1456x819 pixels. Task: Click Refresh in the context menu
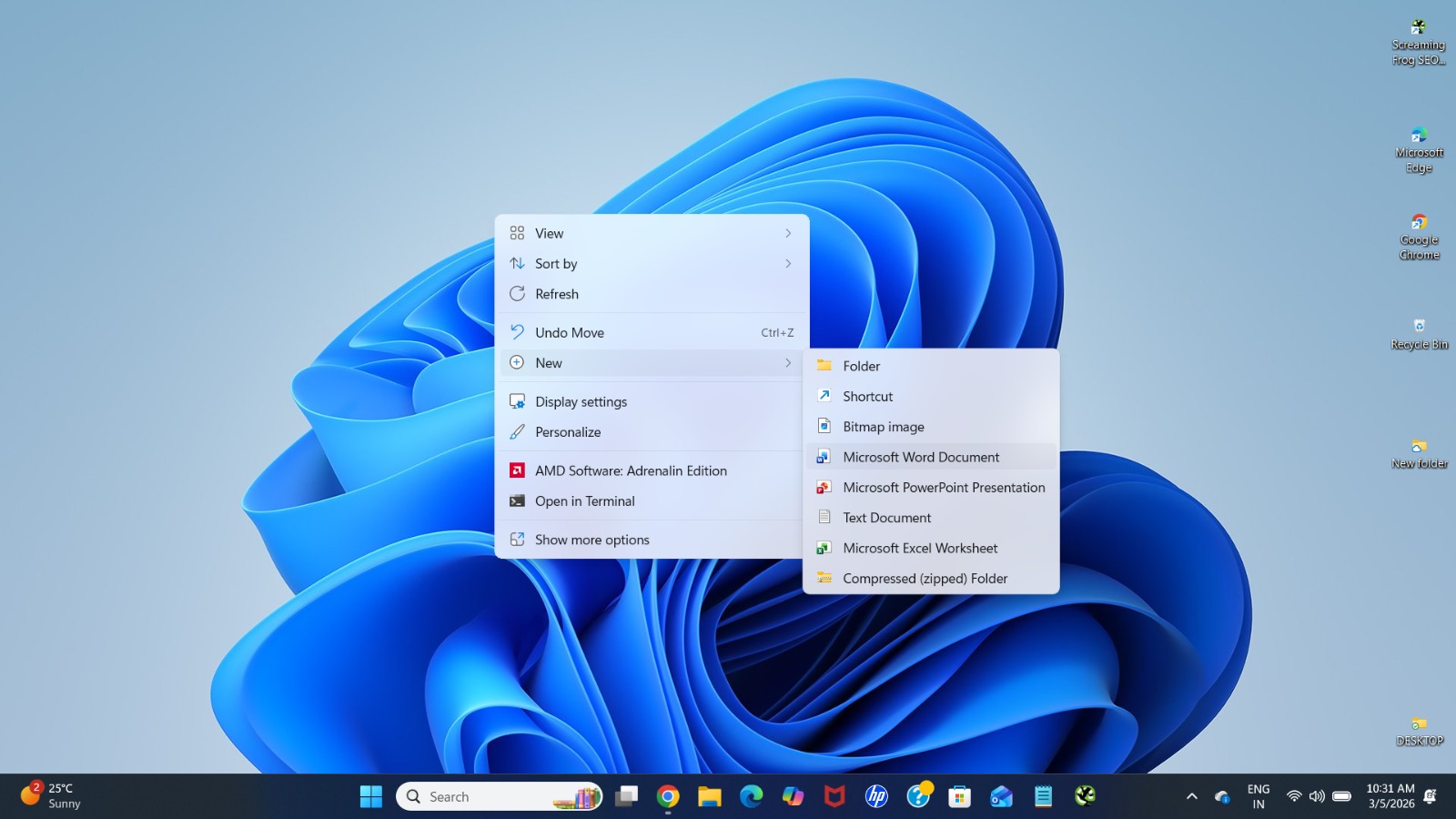[557, 294]
